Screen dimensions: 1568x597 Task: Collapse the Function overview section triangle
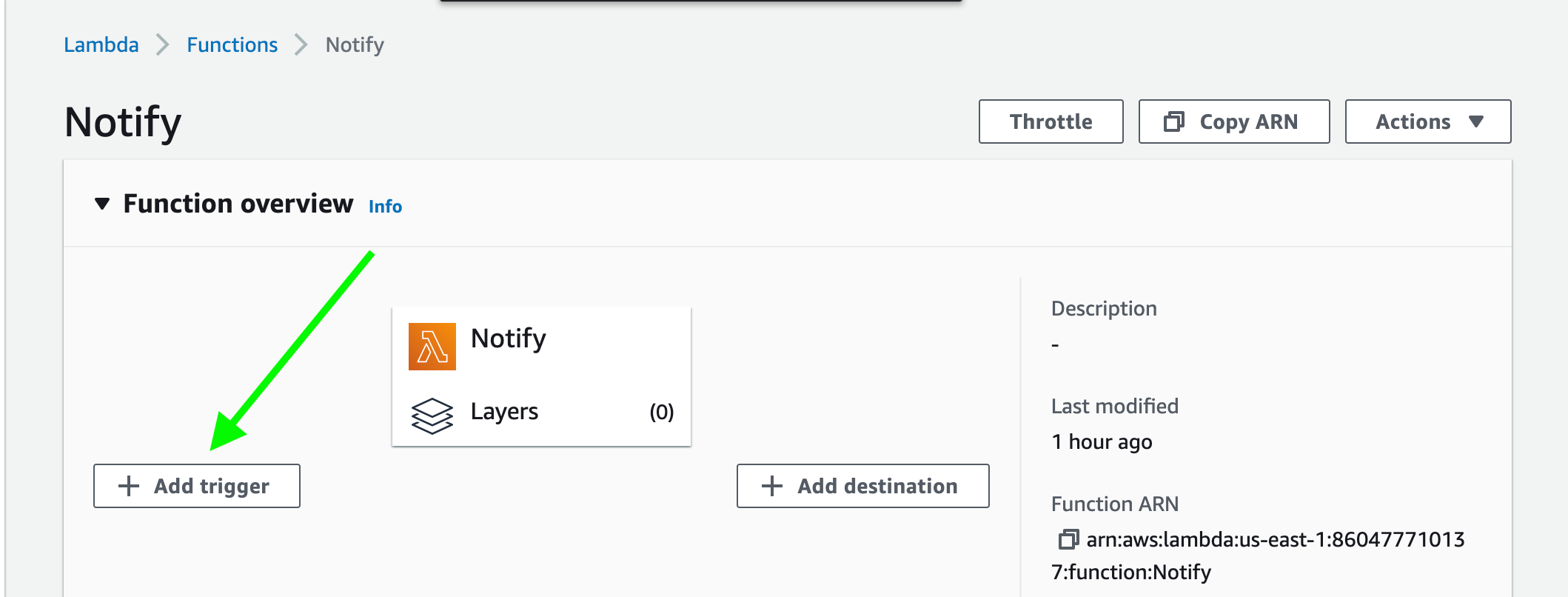coord(102,204)
